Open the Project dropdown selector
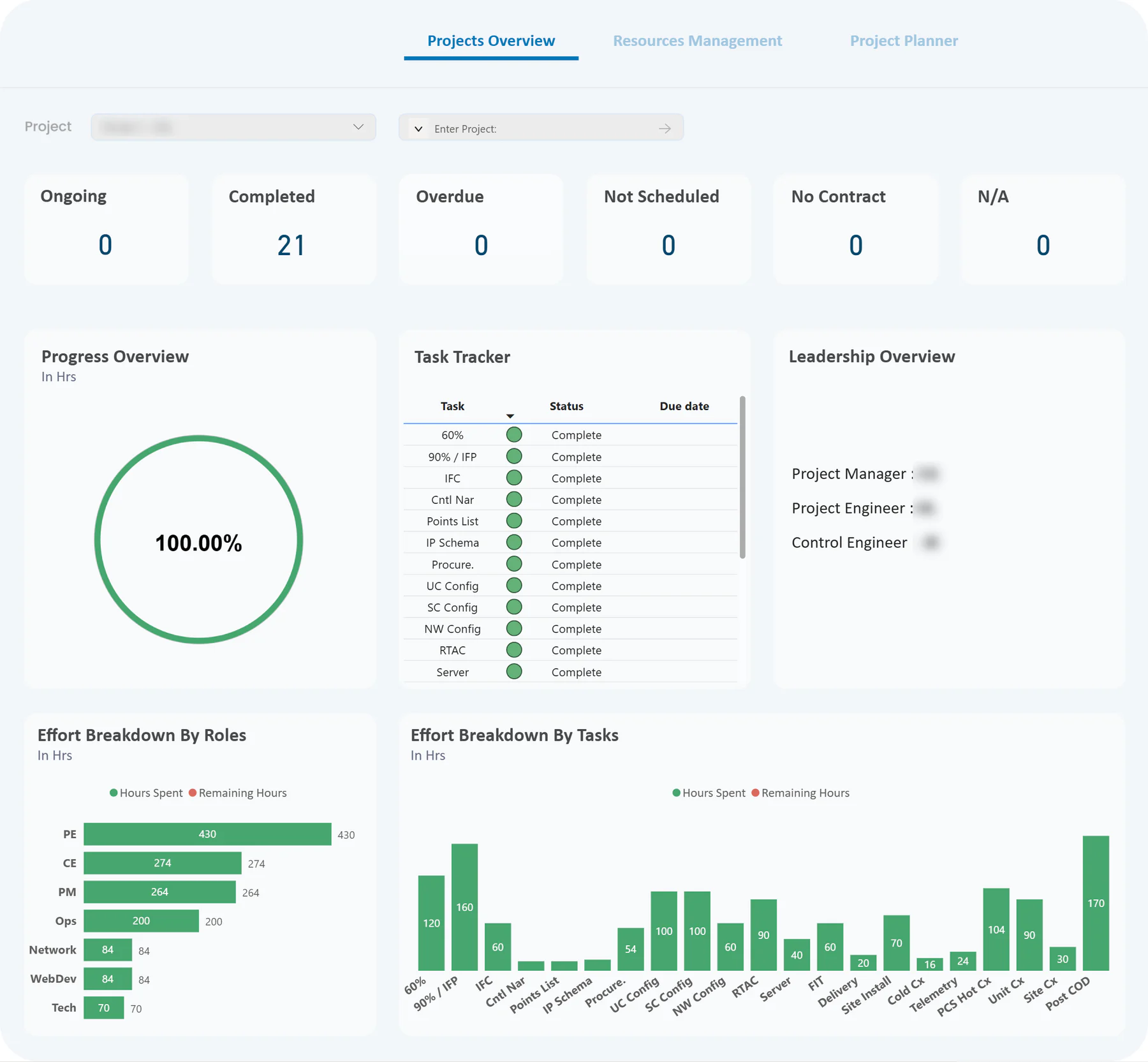This screenshot has height=1062, width=1148. tap(233, 127)
